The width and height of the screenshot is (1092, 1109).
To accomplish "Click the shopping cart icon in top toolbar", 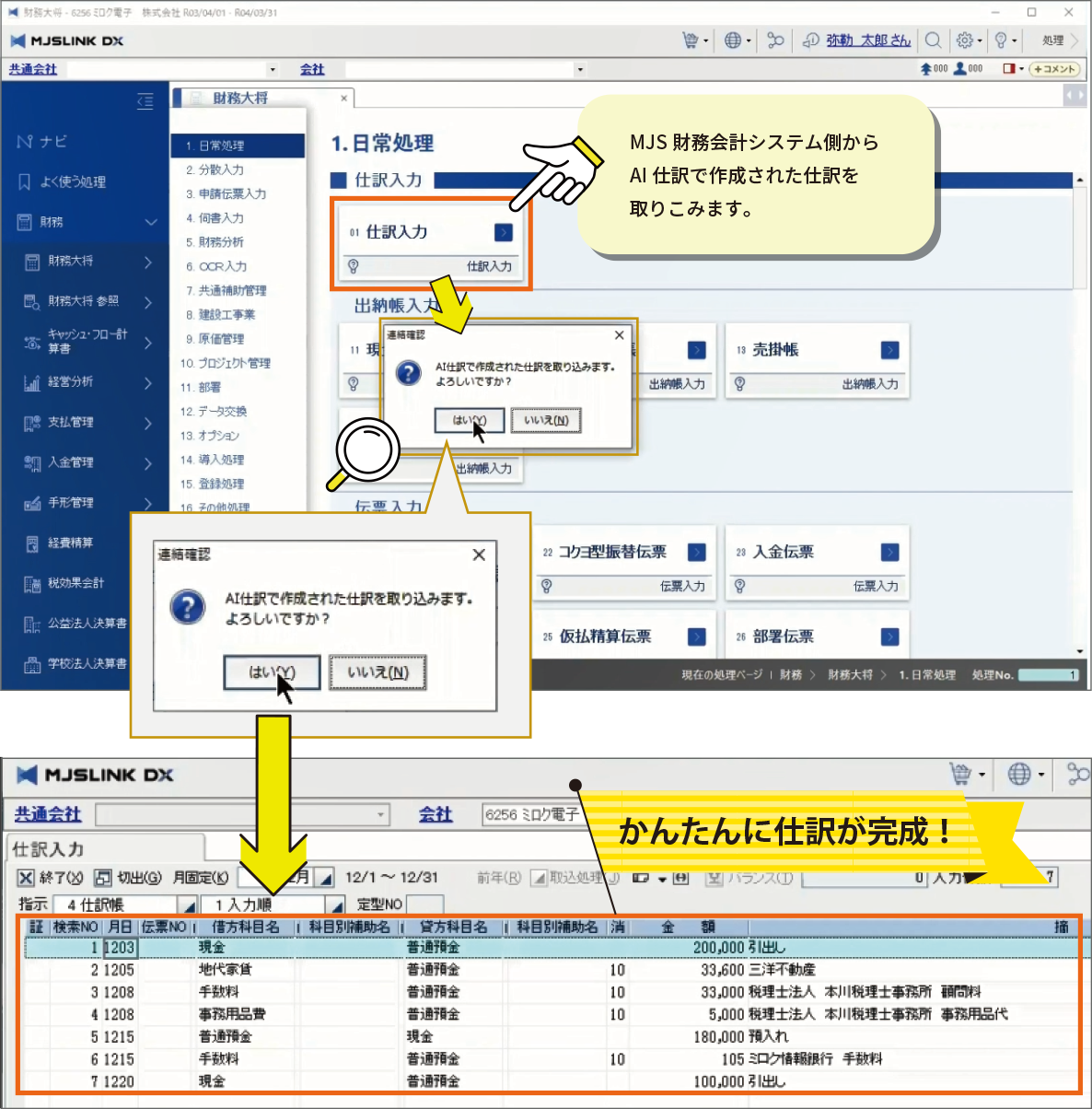I will [691, 41].
